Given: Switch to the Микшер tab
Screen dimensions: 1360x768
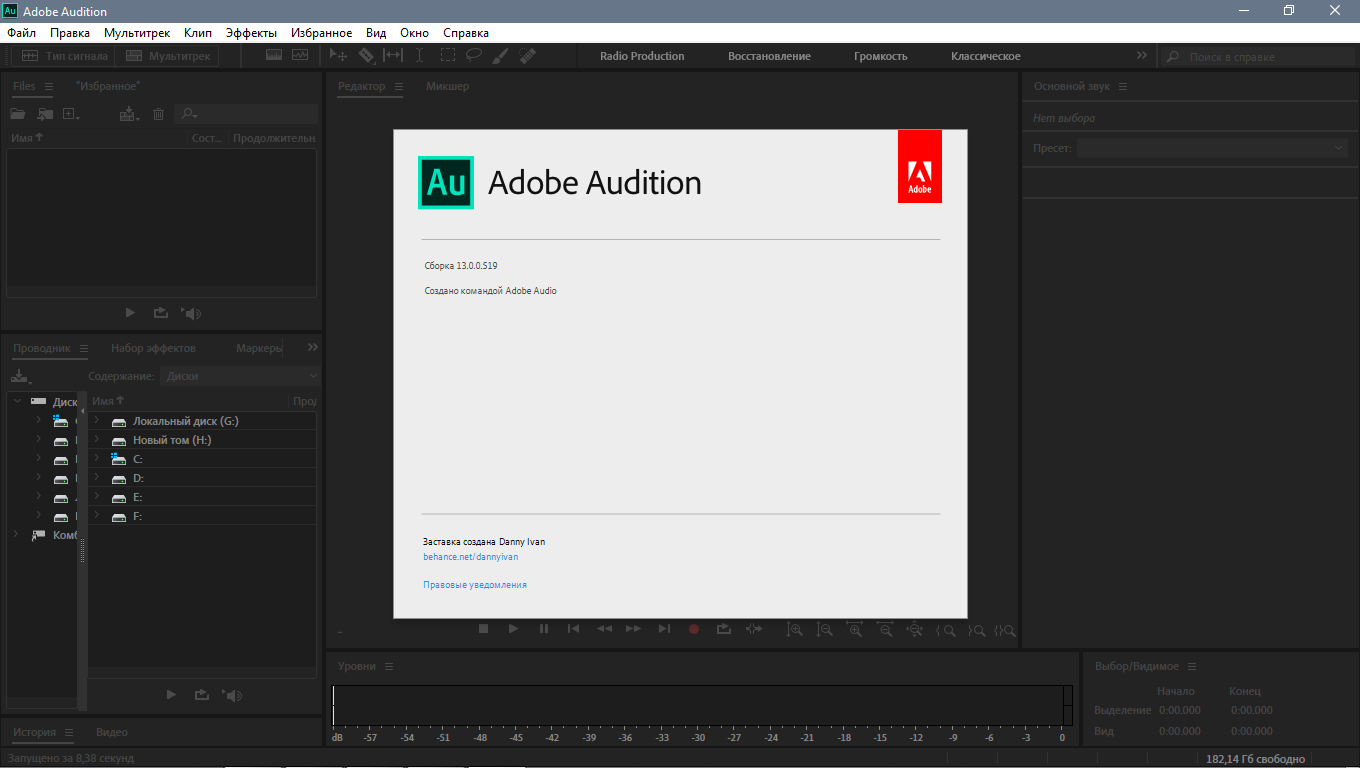Looking at the screenshot, I should 447,86.
